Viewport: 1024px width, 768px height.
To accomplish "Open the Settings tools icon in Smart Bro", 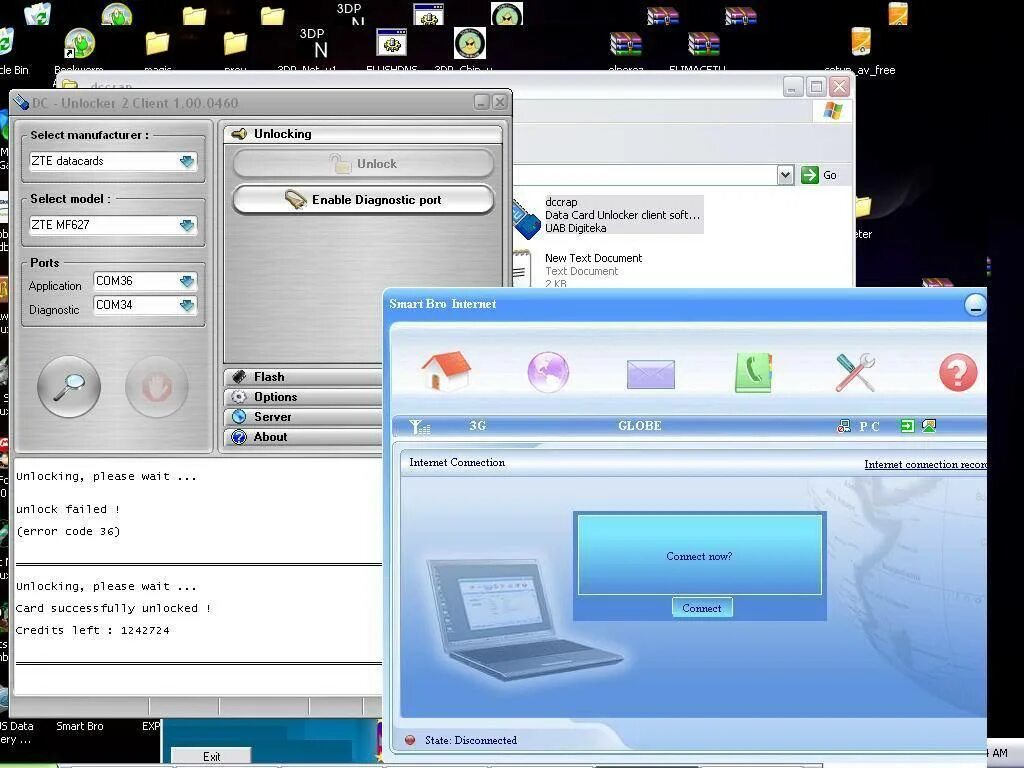I will tap(855, 372).
